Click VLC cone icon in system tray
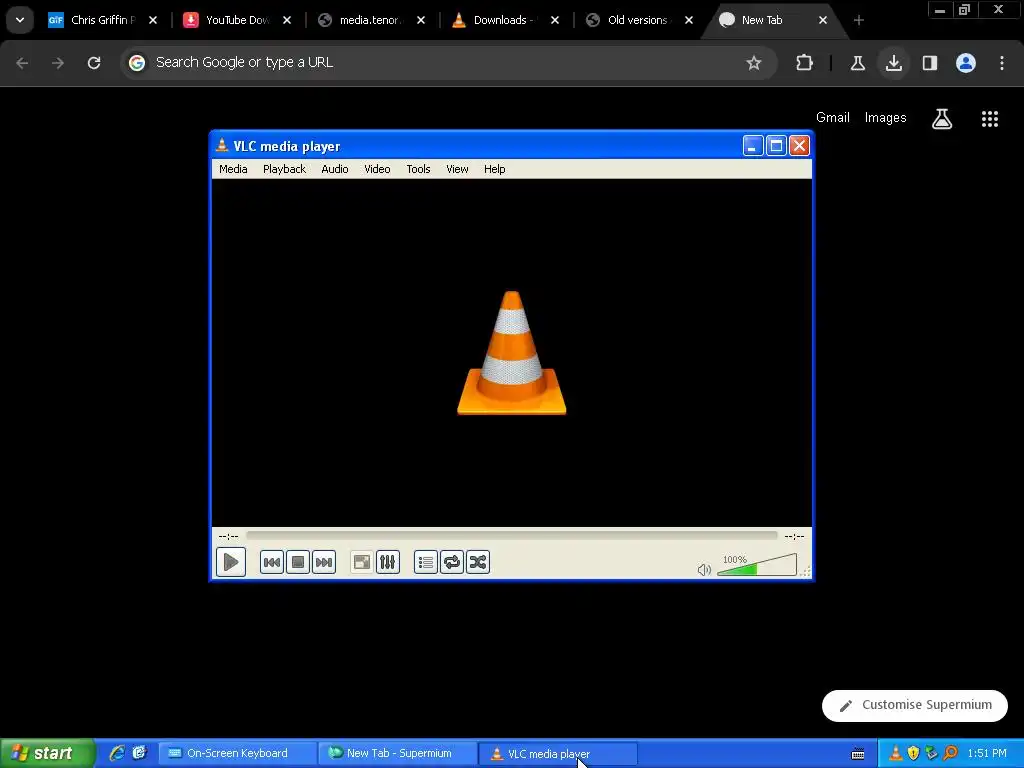Screen dimensions: 1024x768 (x=896, y=753)
